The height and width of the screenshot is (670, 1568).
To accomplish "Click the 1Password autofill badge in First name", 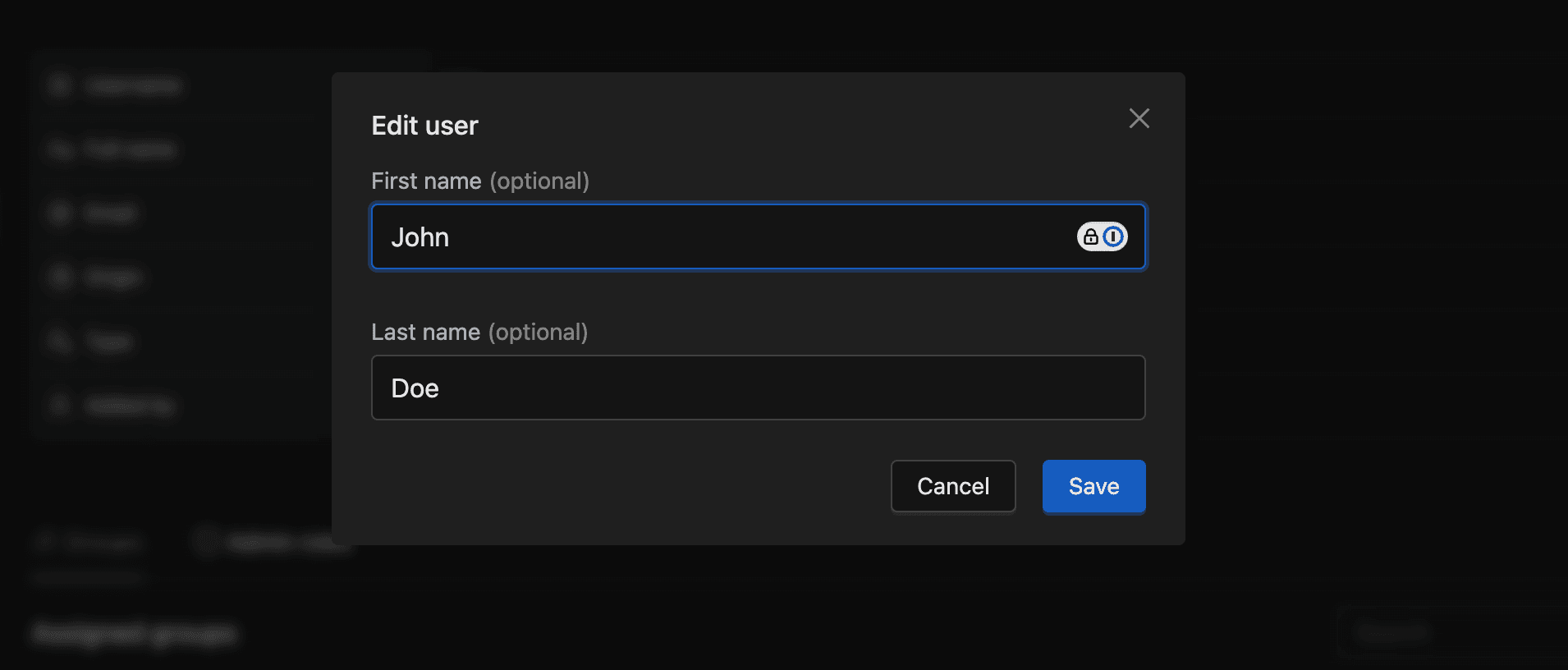I will [1102, 236].
